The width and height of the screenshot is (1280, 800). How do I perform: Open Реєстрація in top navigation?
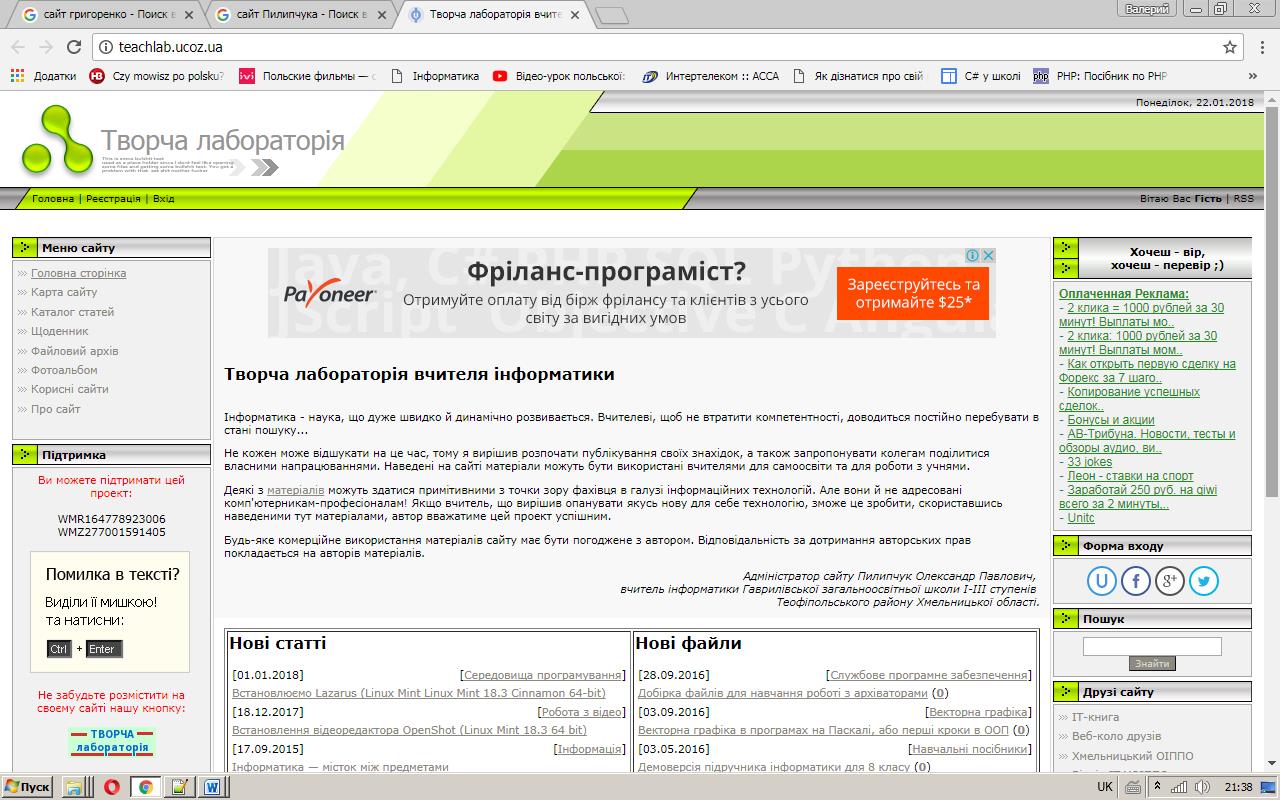113,199
